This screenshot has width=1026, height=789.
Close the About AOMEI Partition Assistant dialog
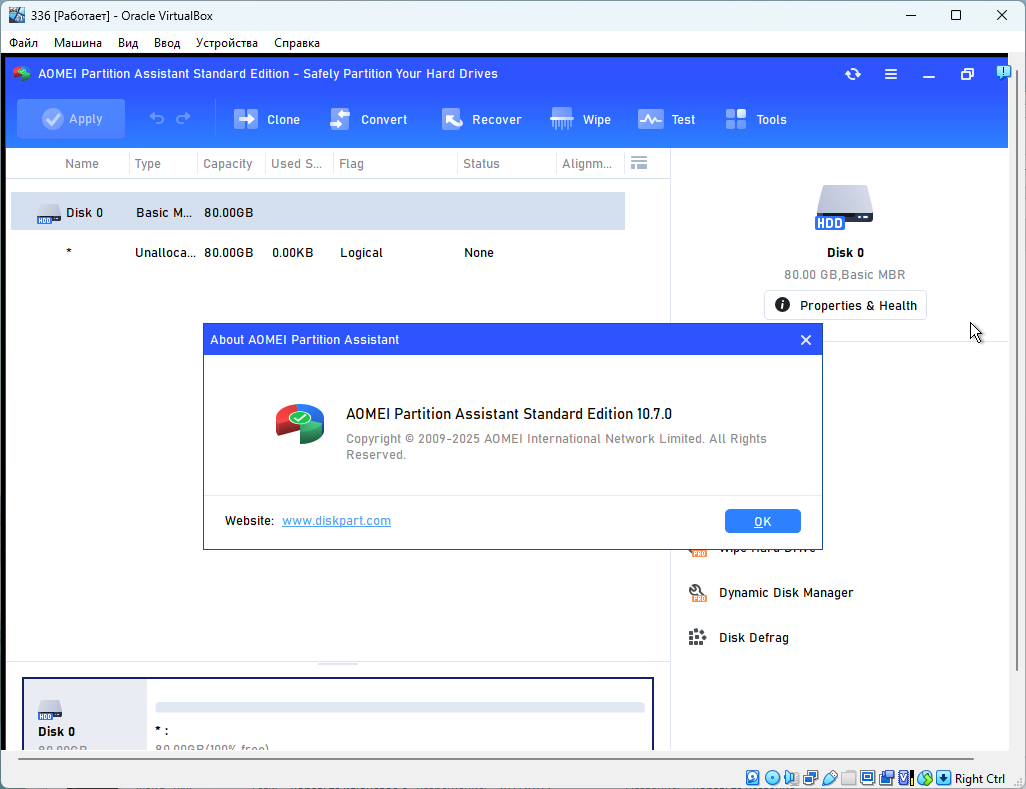(805, 340)
